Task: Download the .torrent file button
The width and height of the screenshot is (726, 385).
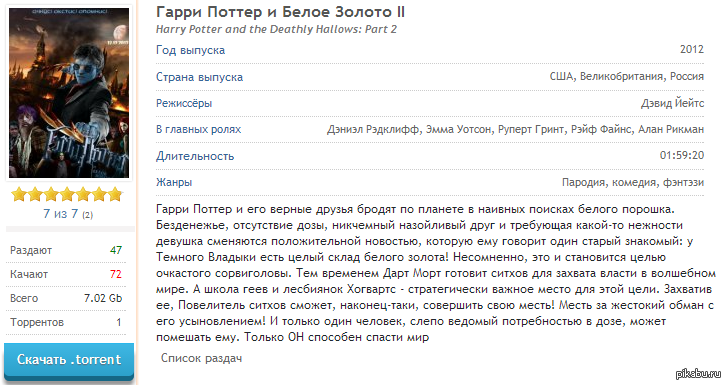Action: click(x=69, y=360)
